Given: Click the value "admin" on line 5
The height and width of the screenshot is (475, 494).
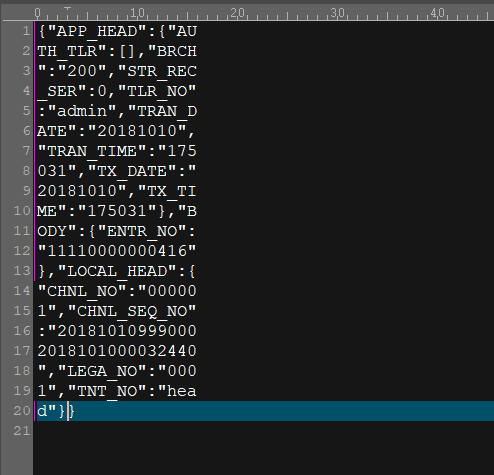Looking at the screenshot, I should coord(82,111).
